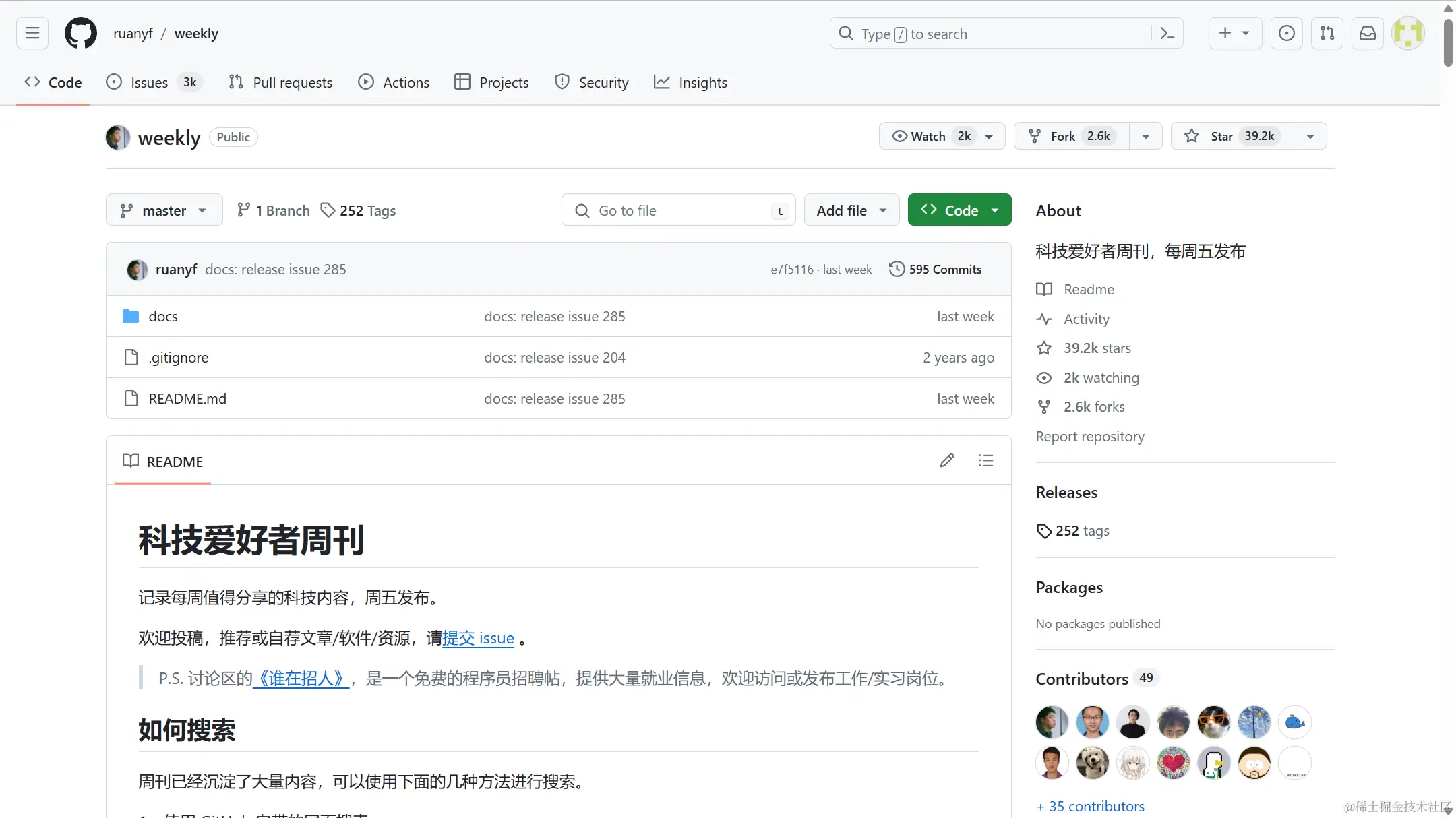Show README outline list icon
The height and width of the screenshot is (818, 1456).
click(985, 460)
